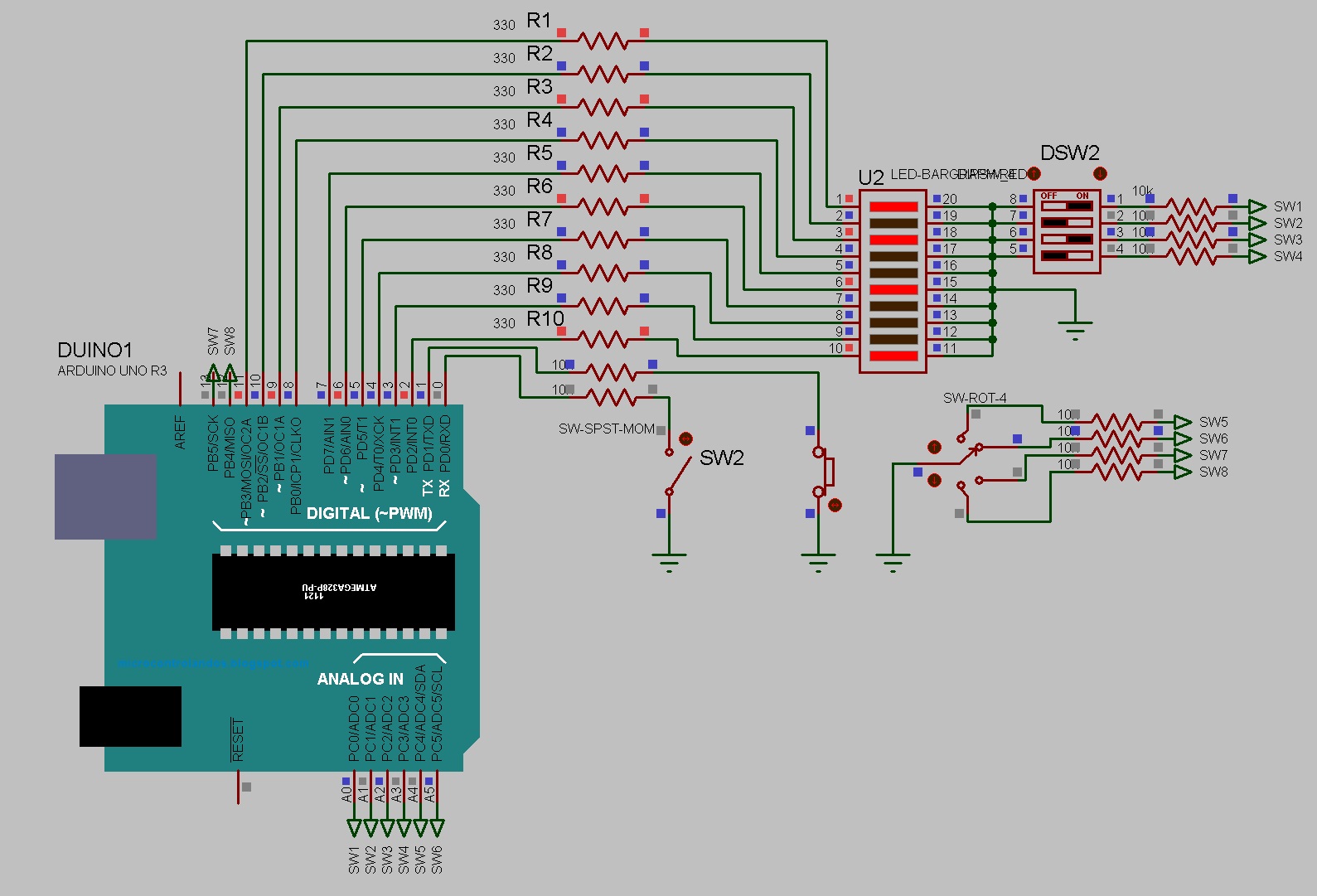The height and width of the screenshot is (896, 1317).
Task: Click the DSW2 reference label
Action: pos(1070,153)
